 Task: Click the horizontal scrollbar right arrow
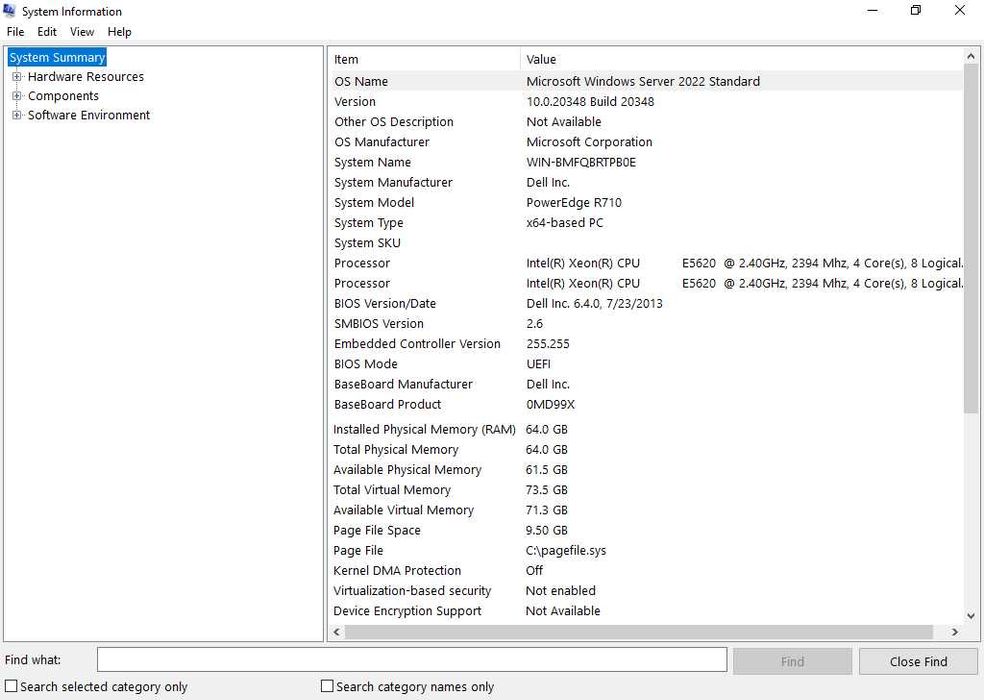(x=955, y=632)
